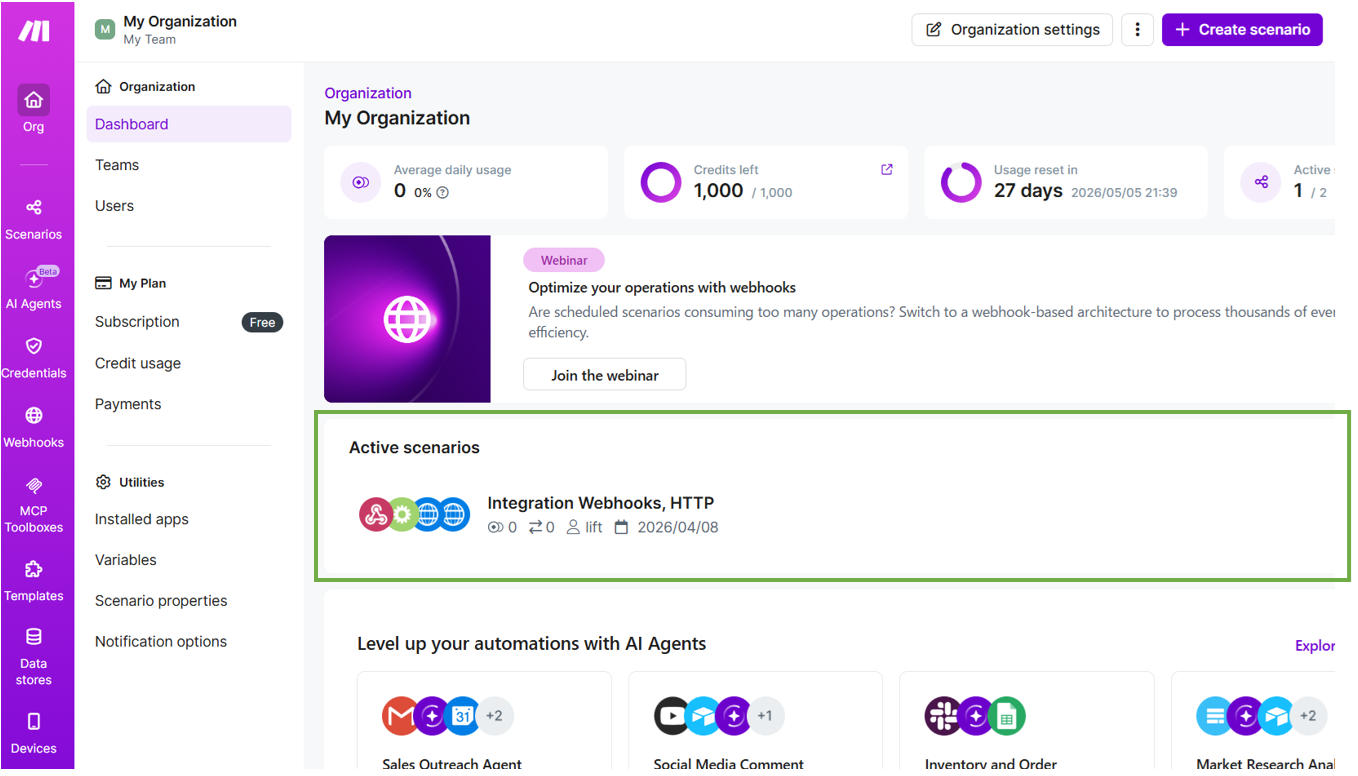The width and height of the screenshot is (1358, 776).
Task: Open the three-dot more options menu
Action: [1137, 30]
